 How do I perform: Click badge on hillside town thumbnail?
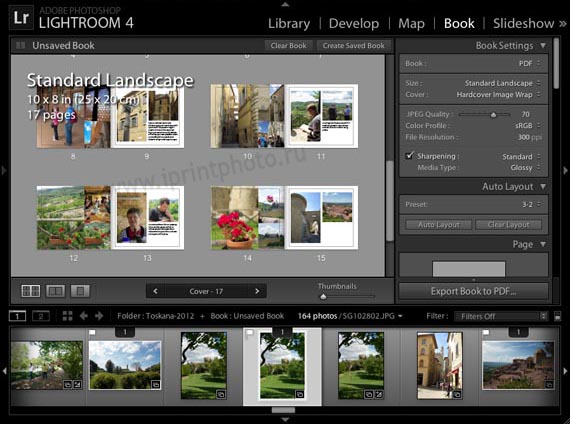(x=549, y=384)
